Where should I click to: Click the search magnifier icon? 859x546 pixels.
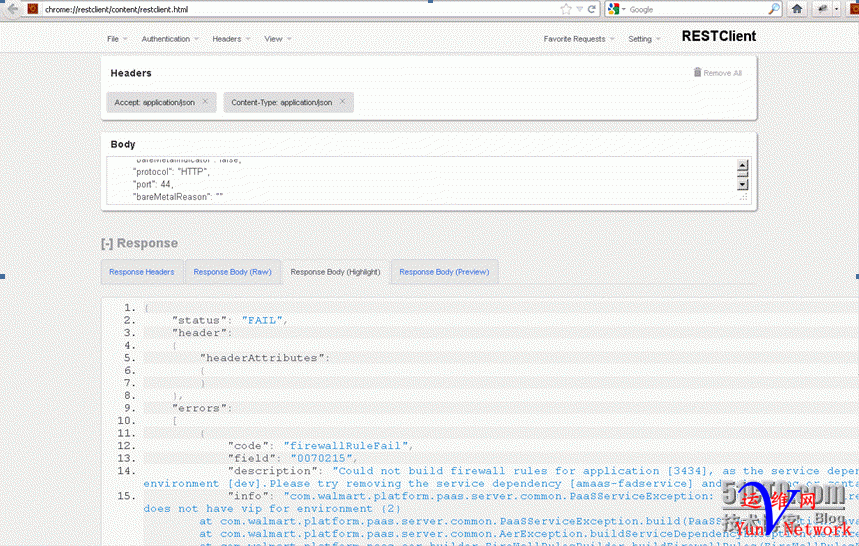tap(774, 9)
